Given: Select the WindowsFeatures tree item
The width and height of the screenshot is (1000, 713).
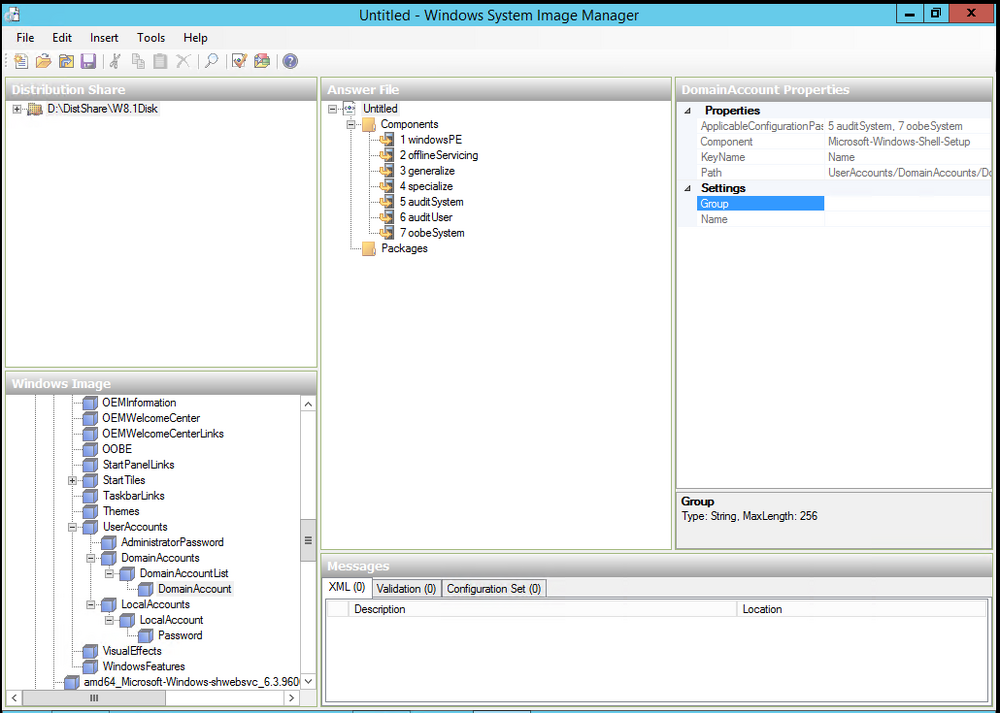Looking at the screenshot, I should (143, 666).
